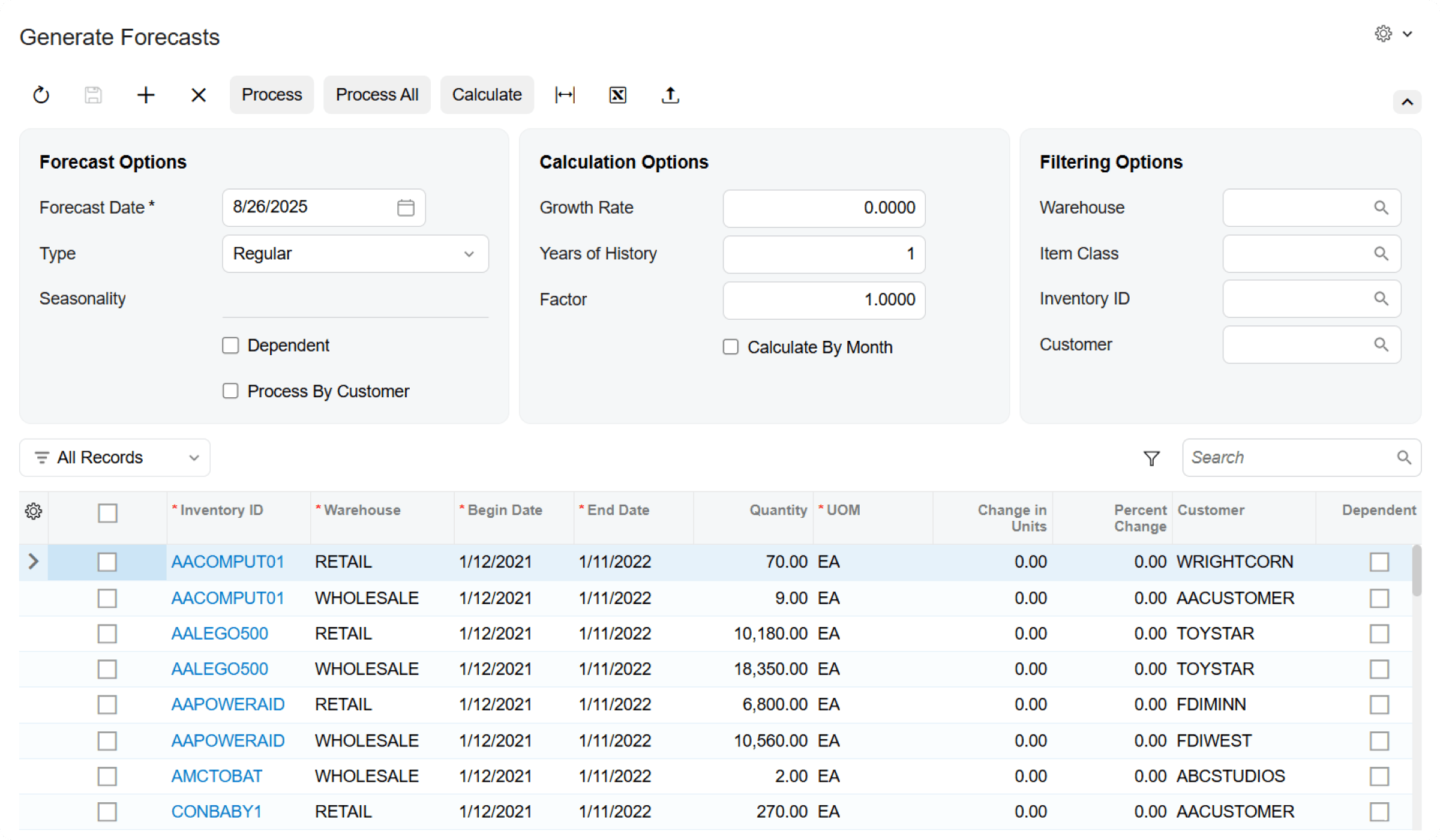Screen dimensions: 1440x840
Task: Open the calendar picker for Forecast Date
Action: point(406,208)
